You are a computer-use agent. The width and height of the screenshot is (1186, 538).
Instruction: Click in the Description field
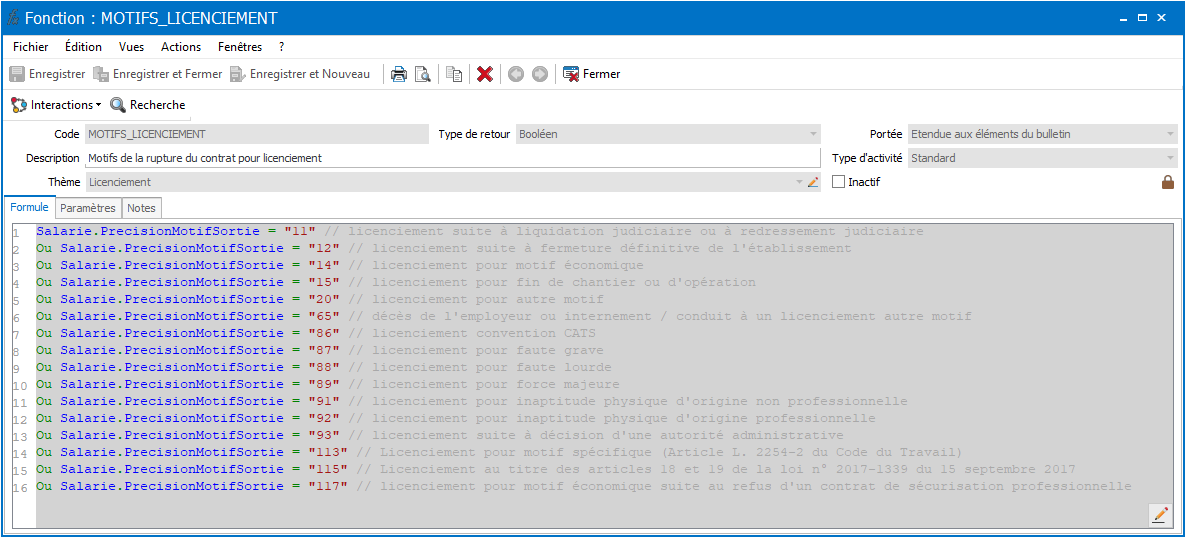452,158
